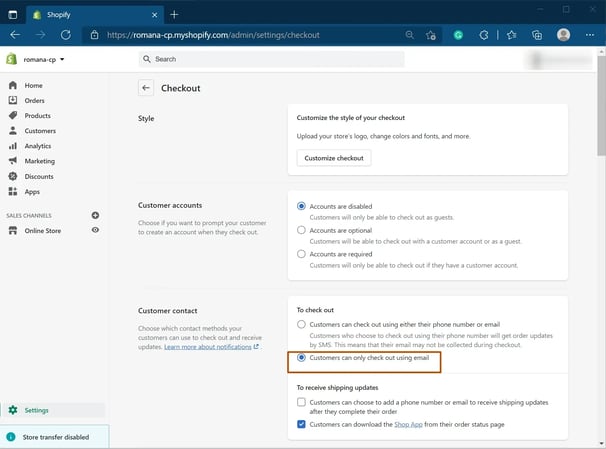Add a sales channel with plus icon
The image size is (606, 449).
click(95, 215)
